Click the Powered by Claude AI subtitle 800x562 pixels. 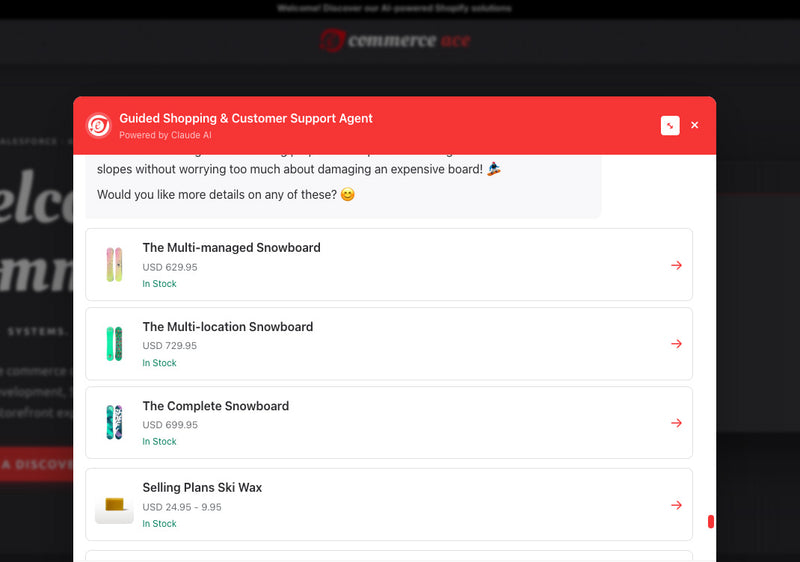point(165,135)
